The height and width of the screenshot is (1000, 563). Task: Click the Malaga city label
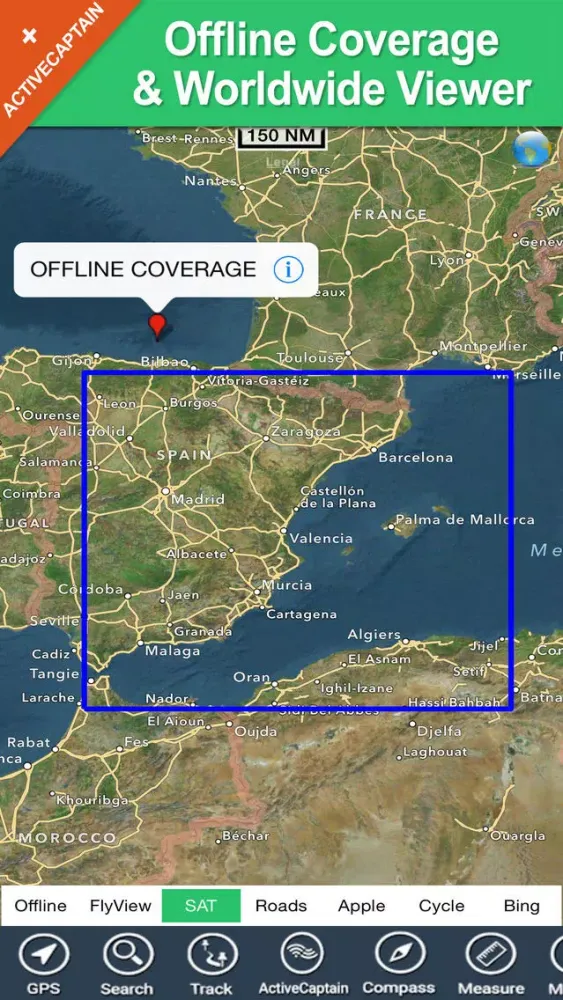pyautogui.click(x=172, y=651)
